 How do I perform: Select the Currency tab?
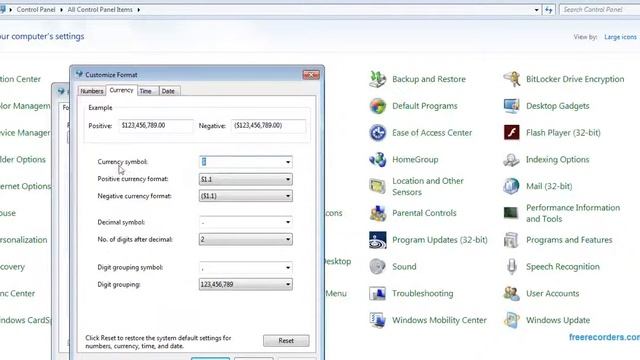[x=121, y=90]
